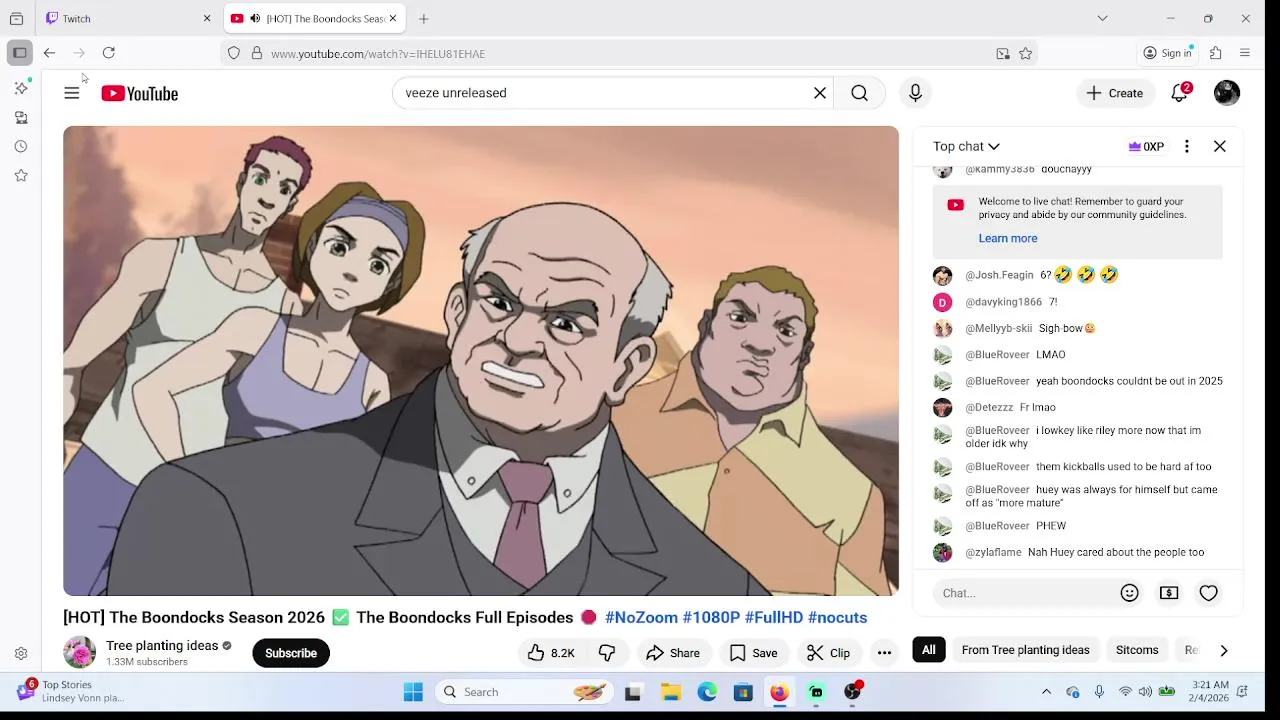Clear the search box text
Screen dimensions: 1280x720
coord(820,93)
